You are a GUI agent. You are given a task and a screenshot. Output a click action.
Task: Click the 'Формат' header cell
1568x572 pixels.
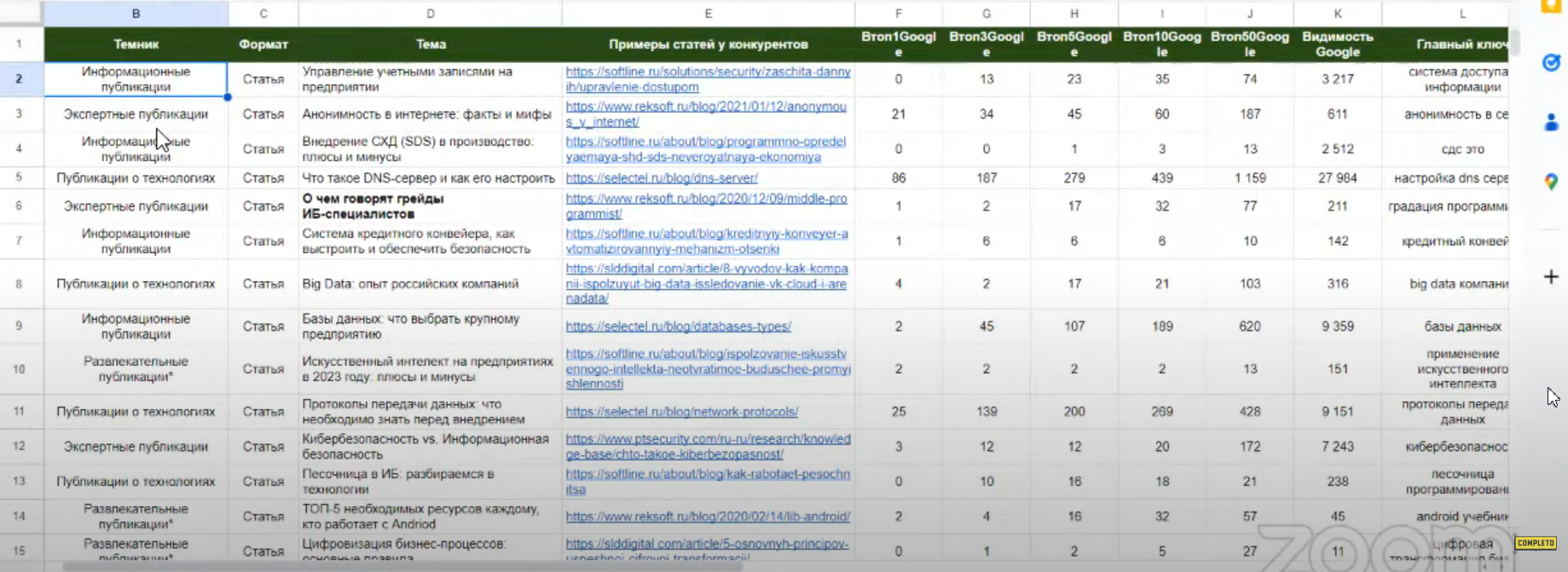tap(263, 44)
